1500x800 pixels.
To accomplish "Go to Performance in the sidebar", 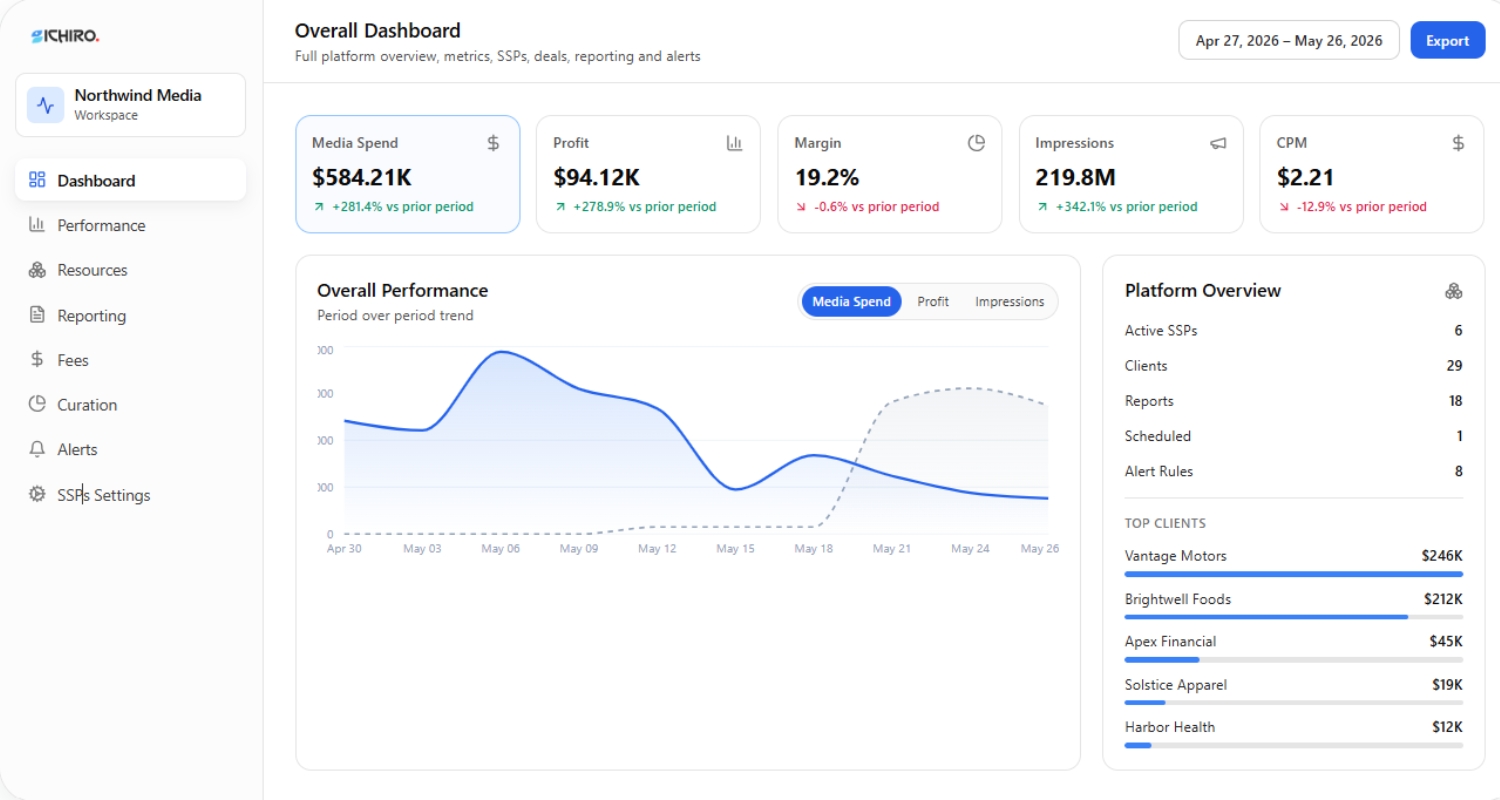I will (130, 225).
